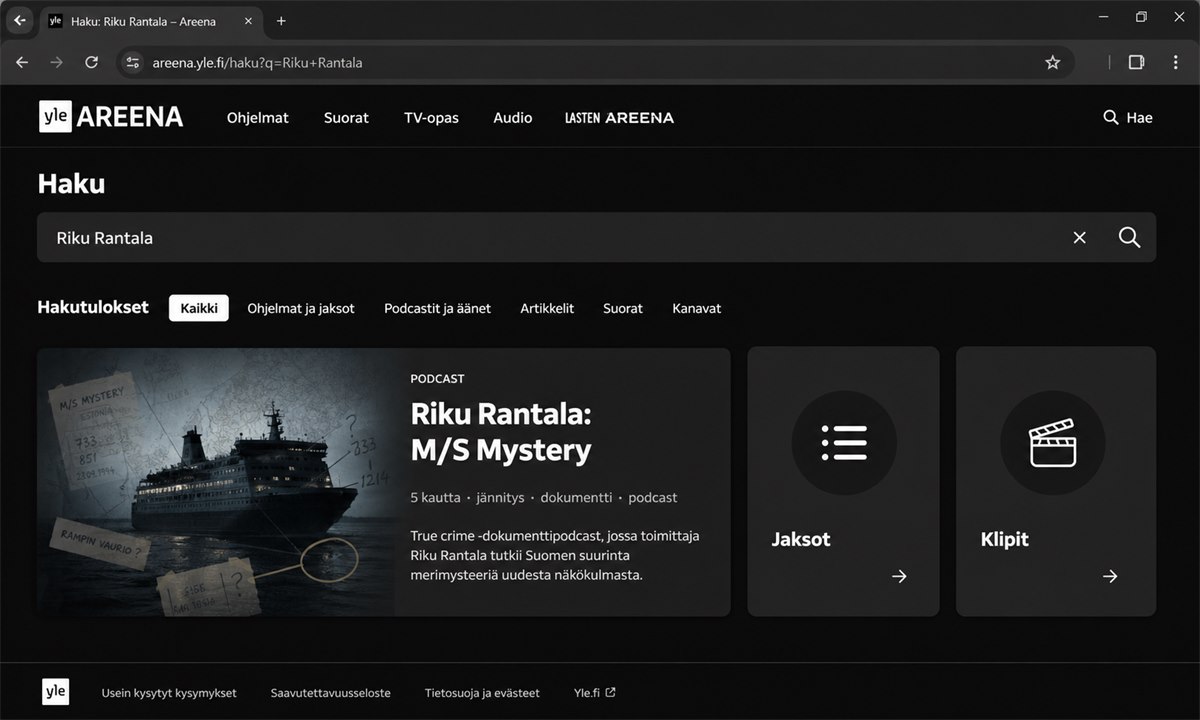The height and width of the screenshot is (720, 1200).
Task: Click the 5 kautta text
Action: click(x=435, y=497)
